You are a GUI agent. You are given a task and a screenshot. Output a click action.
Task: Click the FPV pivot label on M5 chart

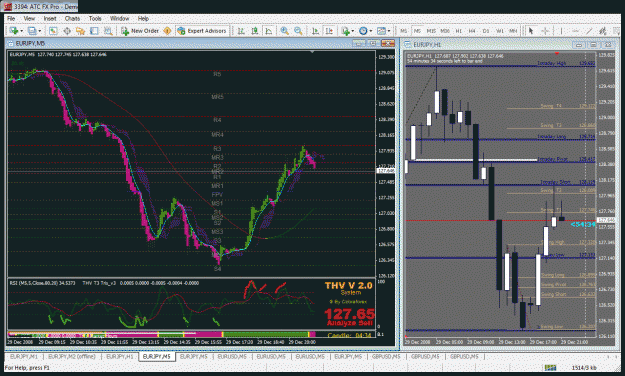pos(217,195)
